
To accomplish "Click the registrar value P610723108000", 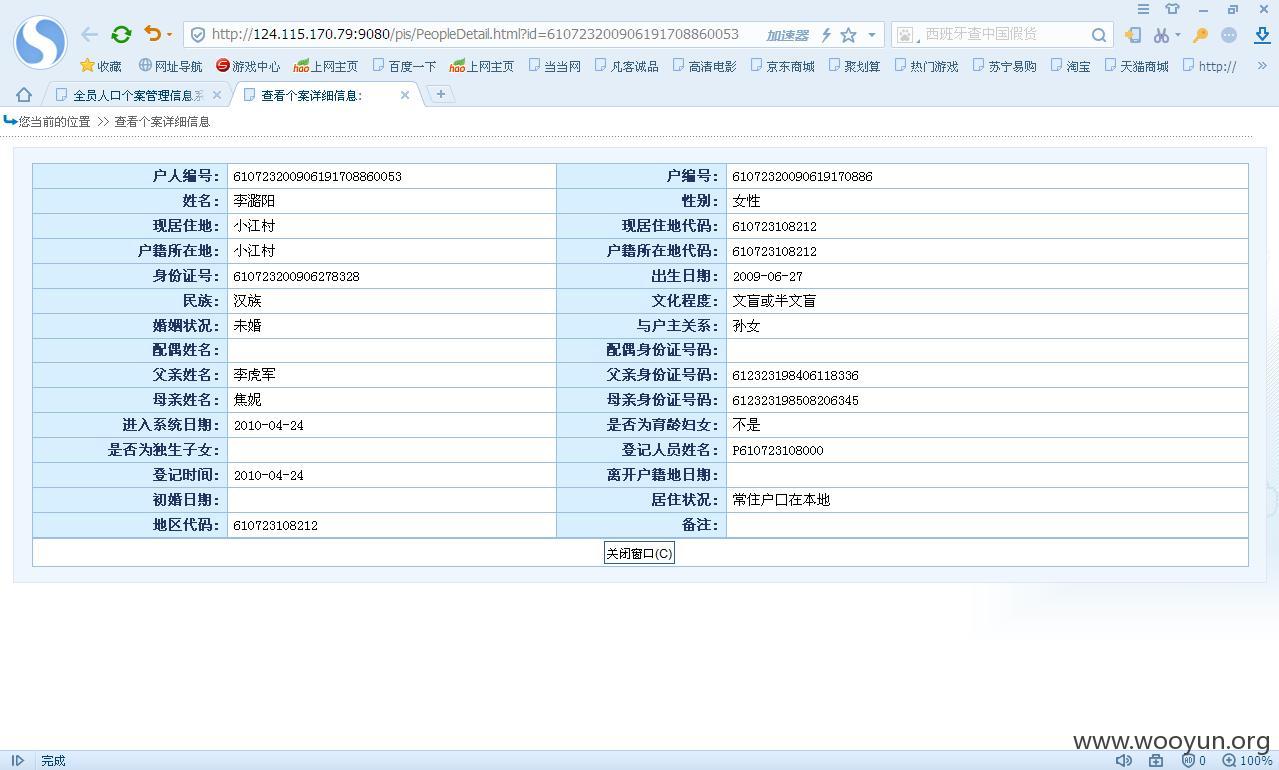I will tap(777, 450).
